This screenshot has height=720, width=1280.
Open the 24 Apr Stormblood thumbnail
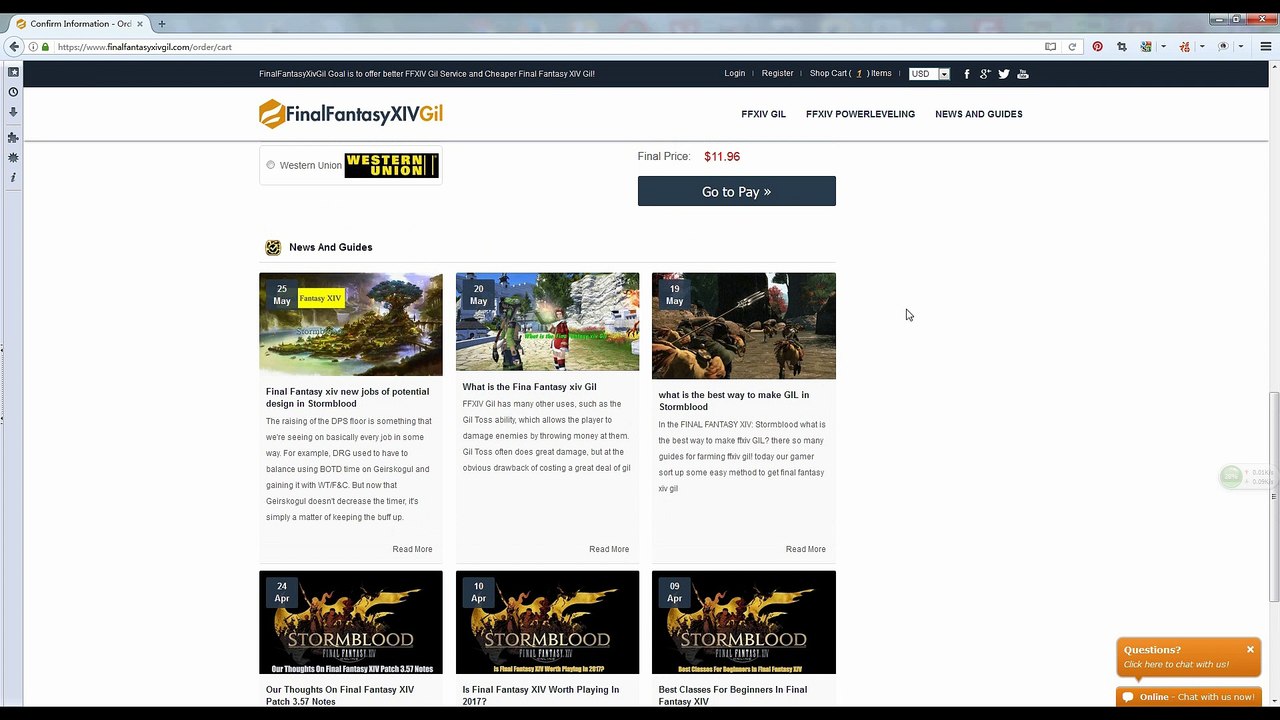[351, 622]
